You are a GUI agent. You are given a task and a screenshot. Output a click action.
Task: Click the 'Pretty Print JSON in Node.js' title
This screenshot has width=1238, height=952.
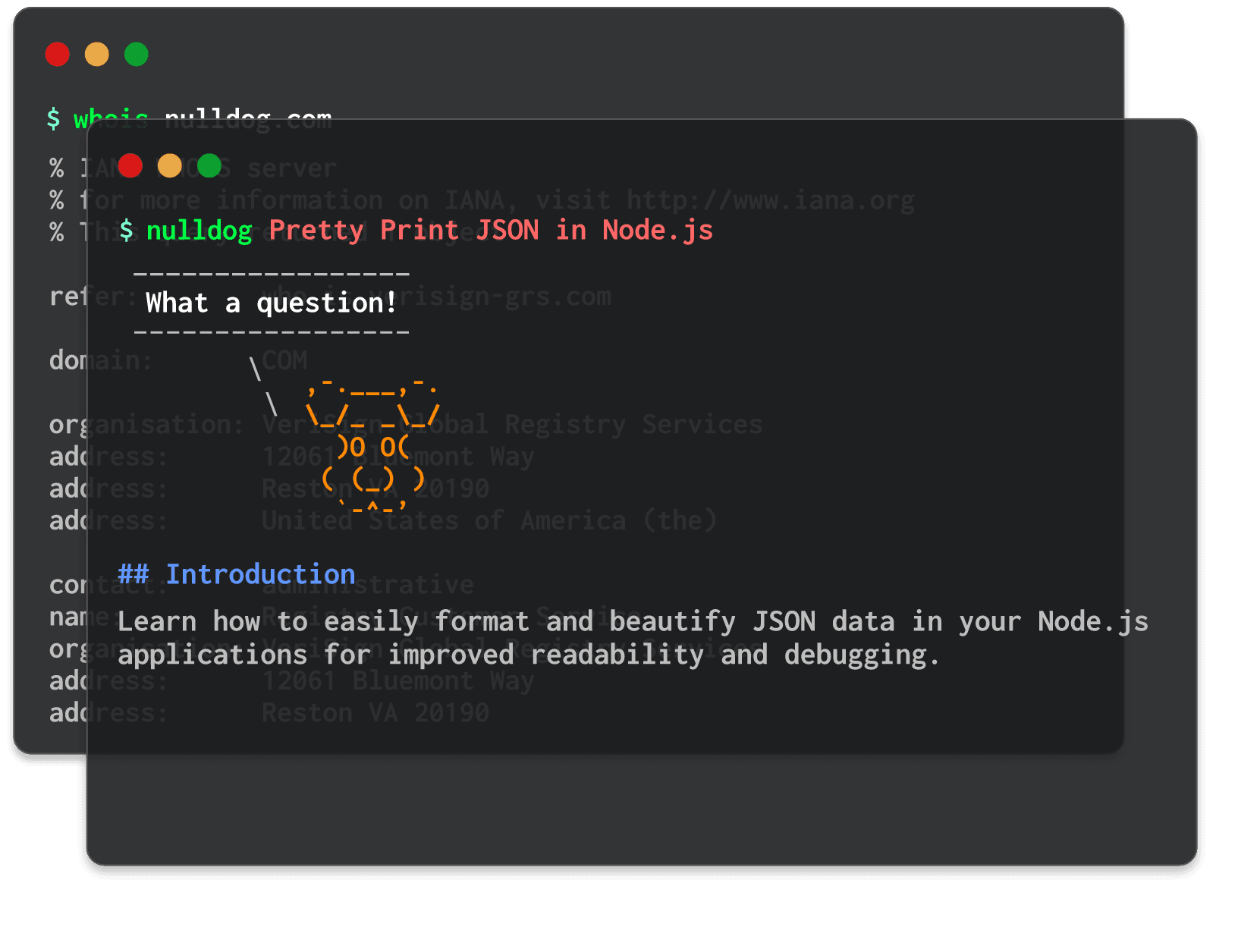click(491, 231)
